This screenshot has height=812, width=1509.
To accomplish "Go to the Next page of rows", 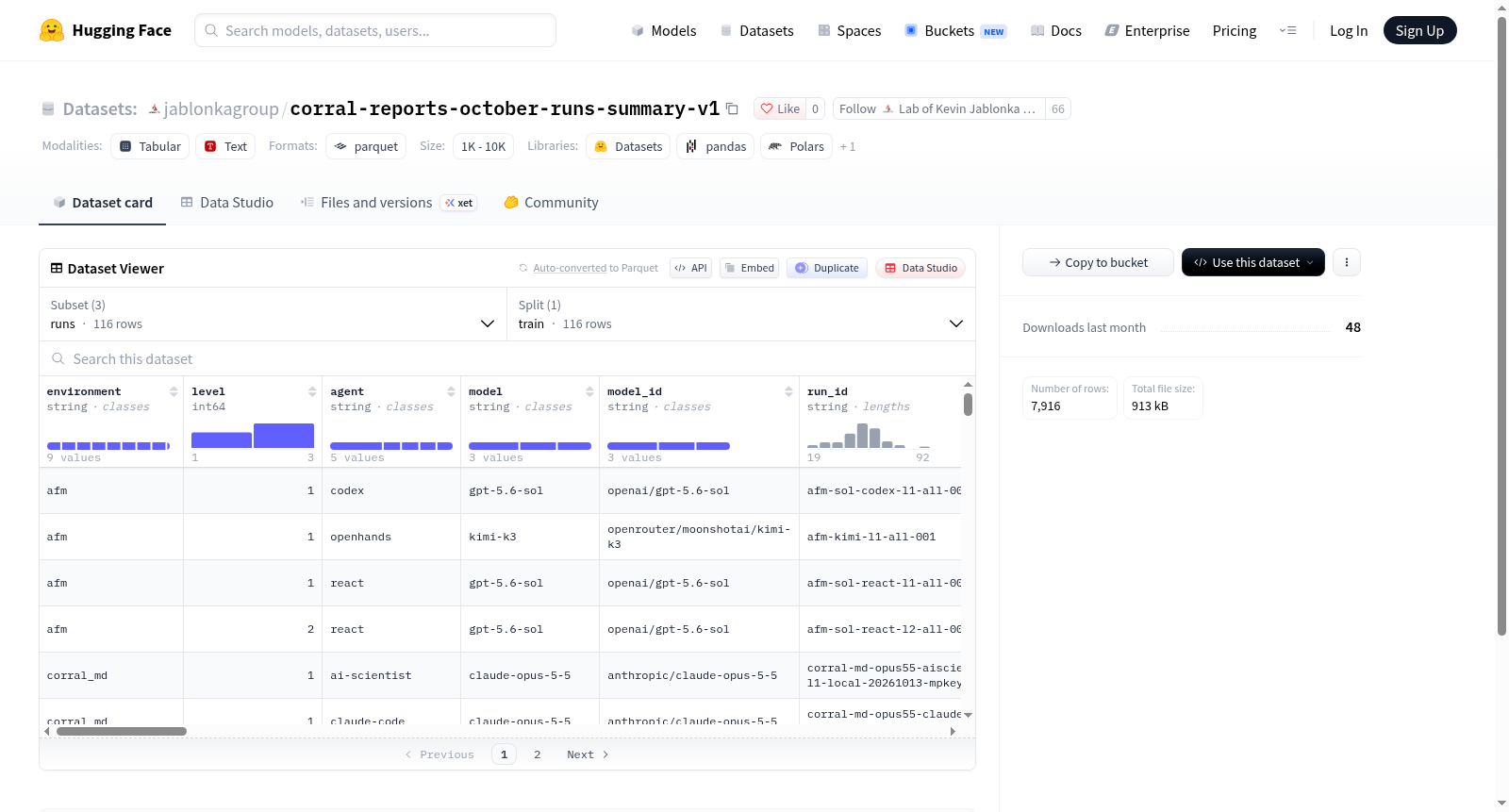I will pyautogui.click(x=588, y=754).
